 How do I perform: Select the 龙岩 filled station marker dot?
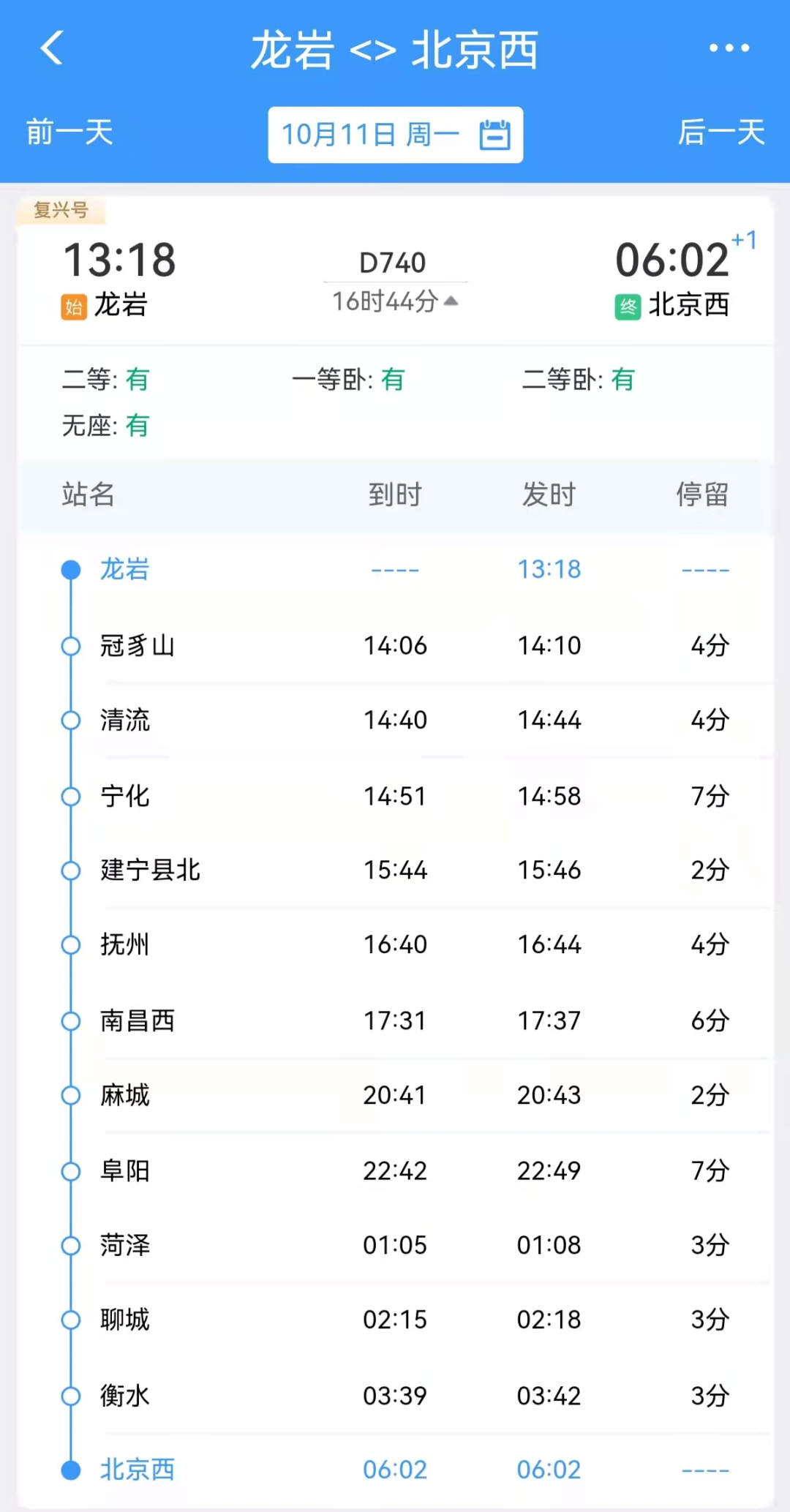click(x=71, y=570)
